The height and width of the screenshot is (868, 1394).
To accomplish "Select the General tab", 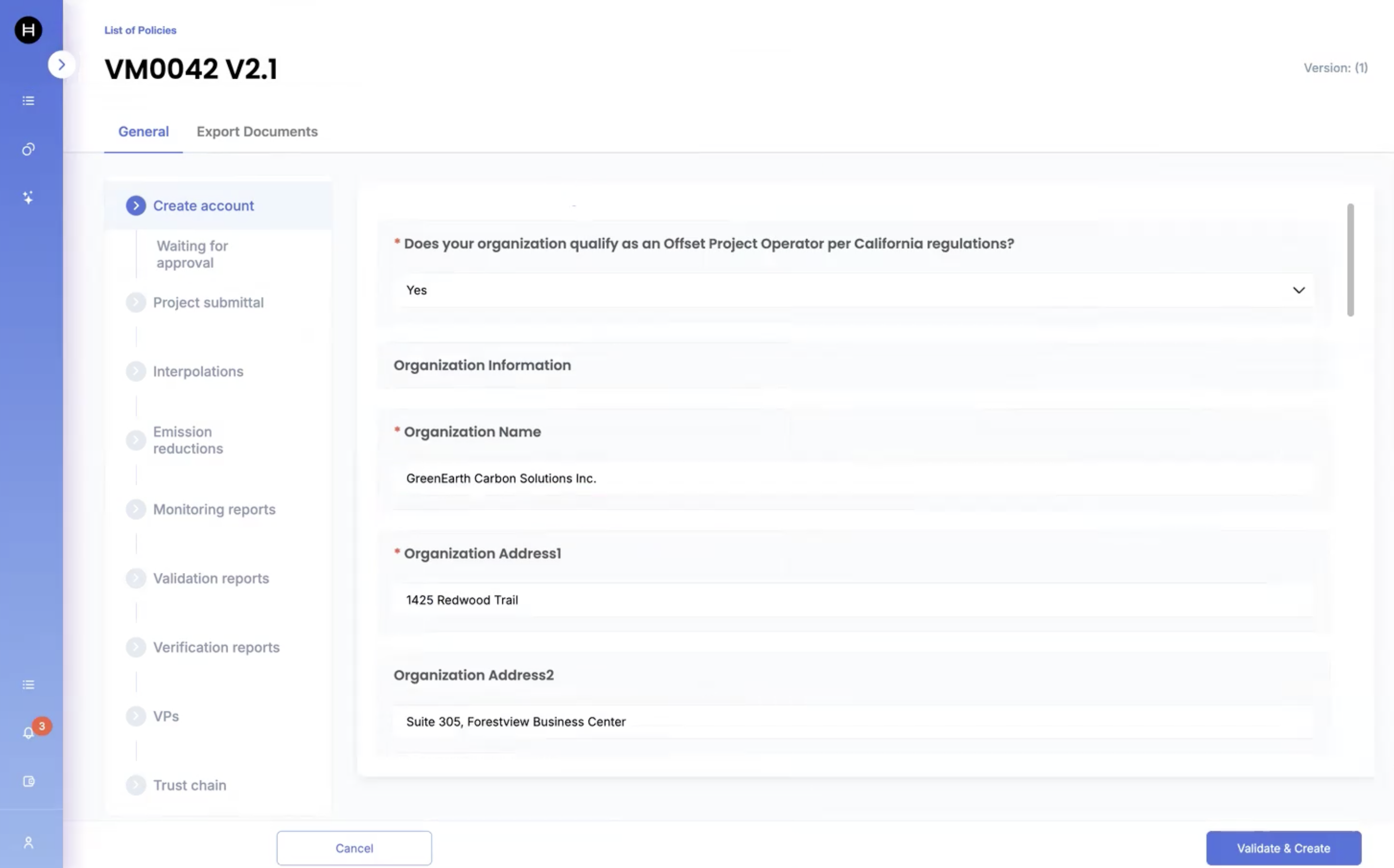I will (143, 132).
